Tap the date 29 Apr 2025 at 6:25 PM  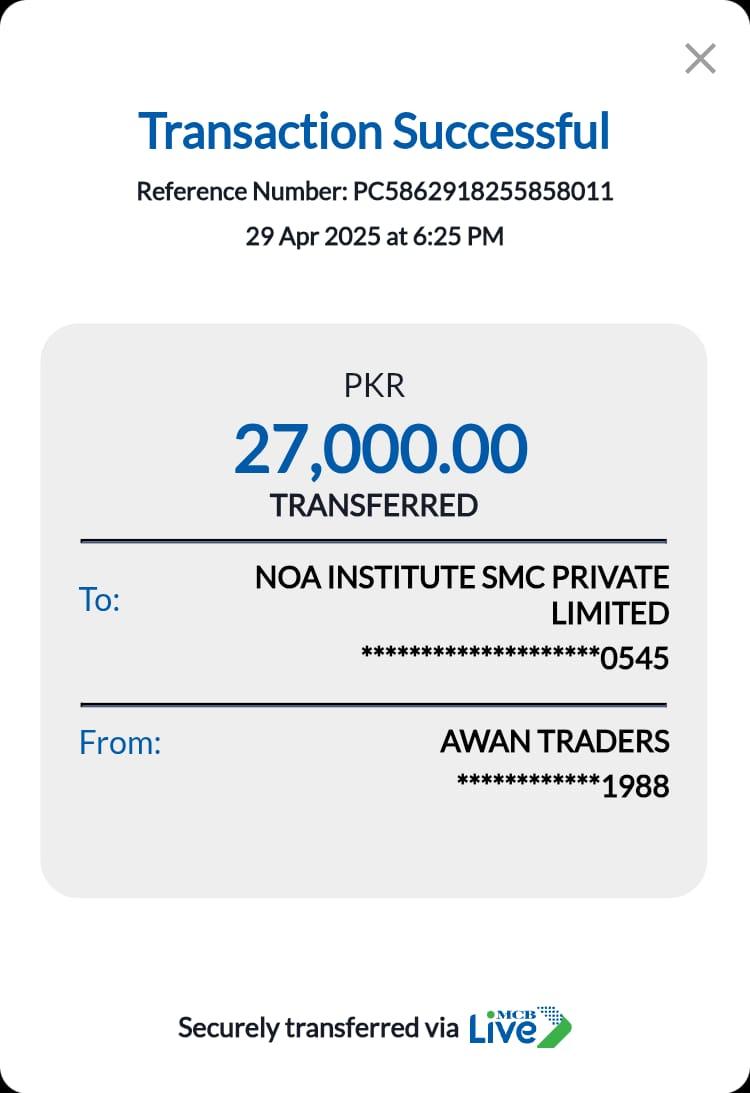click(x=374, y=237)
